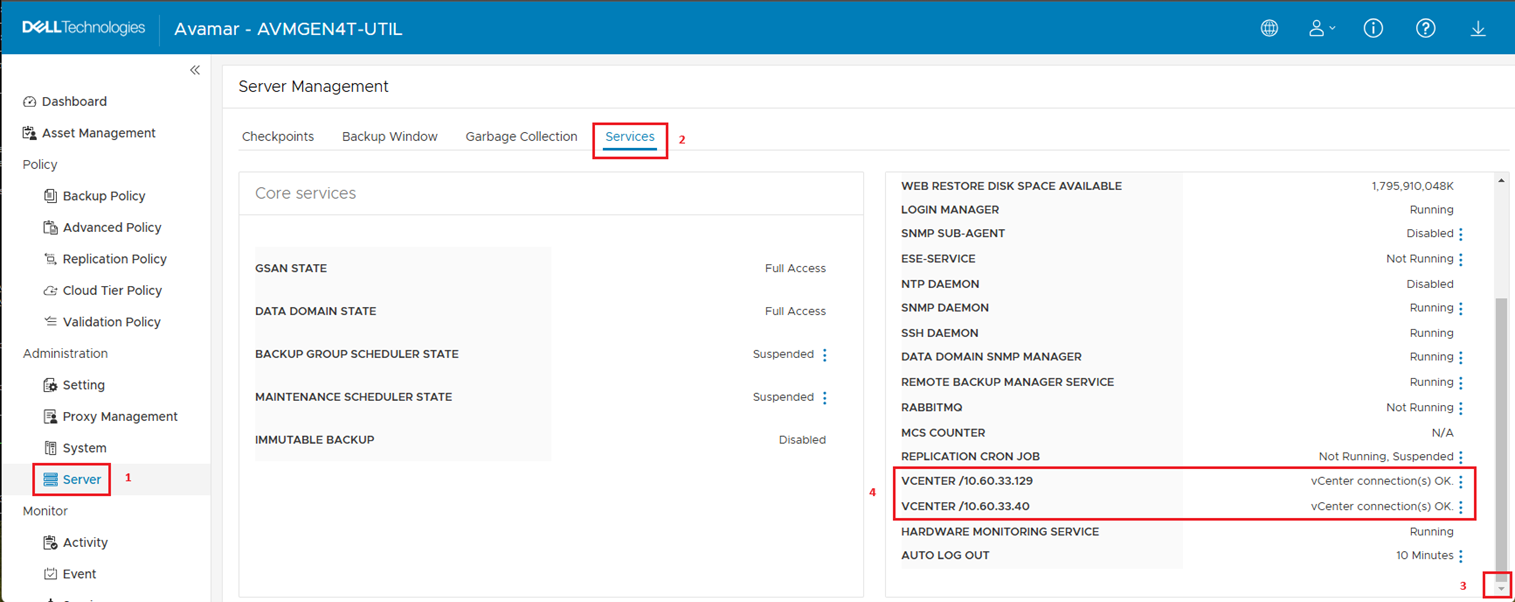Click the Asset Management icon
Screen dimensions: 1515x602
(x=29, y=133)
